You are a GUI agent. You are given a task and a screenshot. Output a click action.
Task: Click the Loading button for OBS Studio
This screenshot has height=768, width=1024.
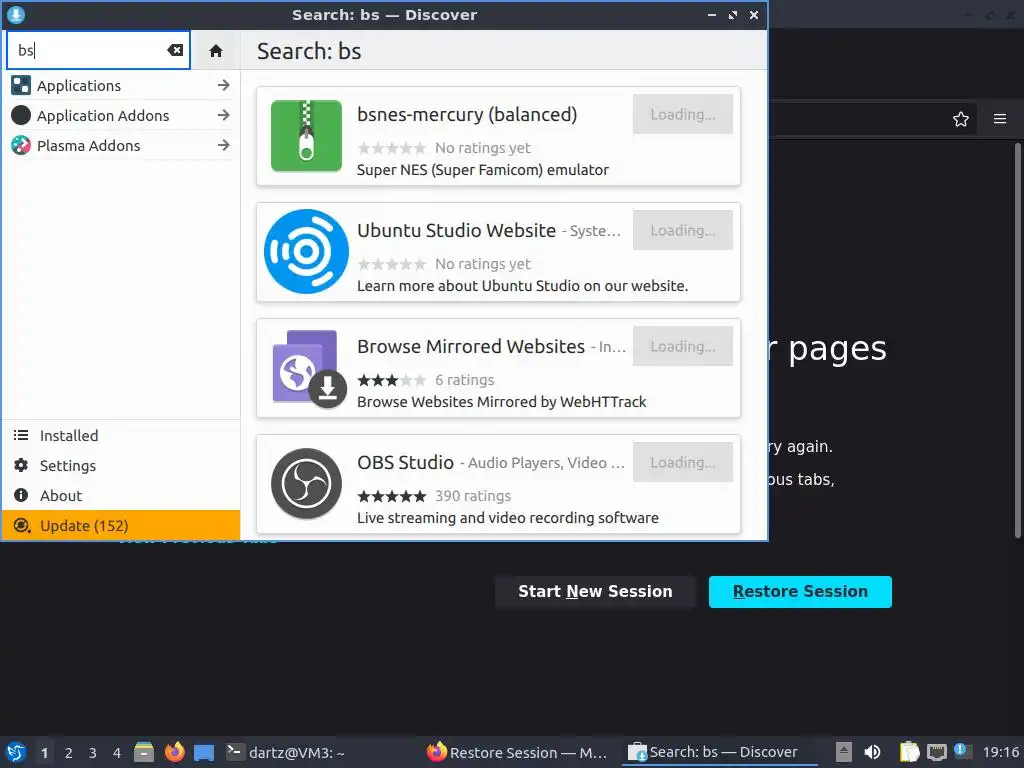click(x=682, y=462)
